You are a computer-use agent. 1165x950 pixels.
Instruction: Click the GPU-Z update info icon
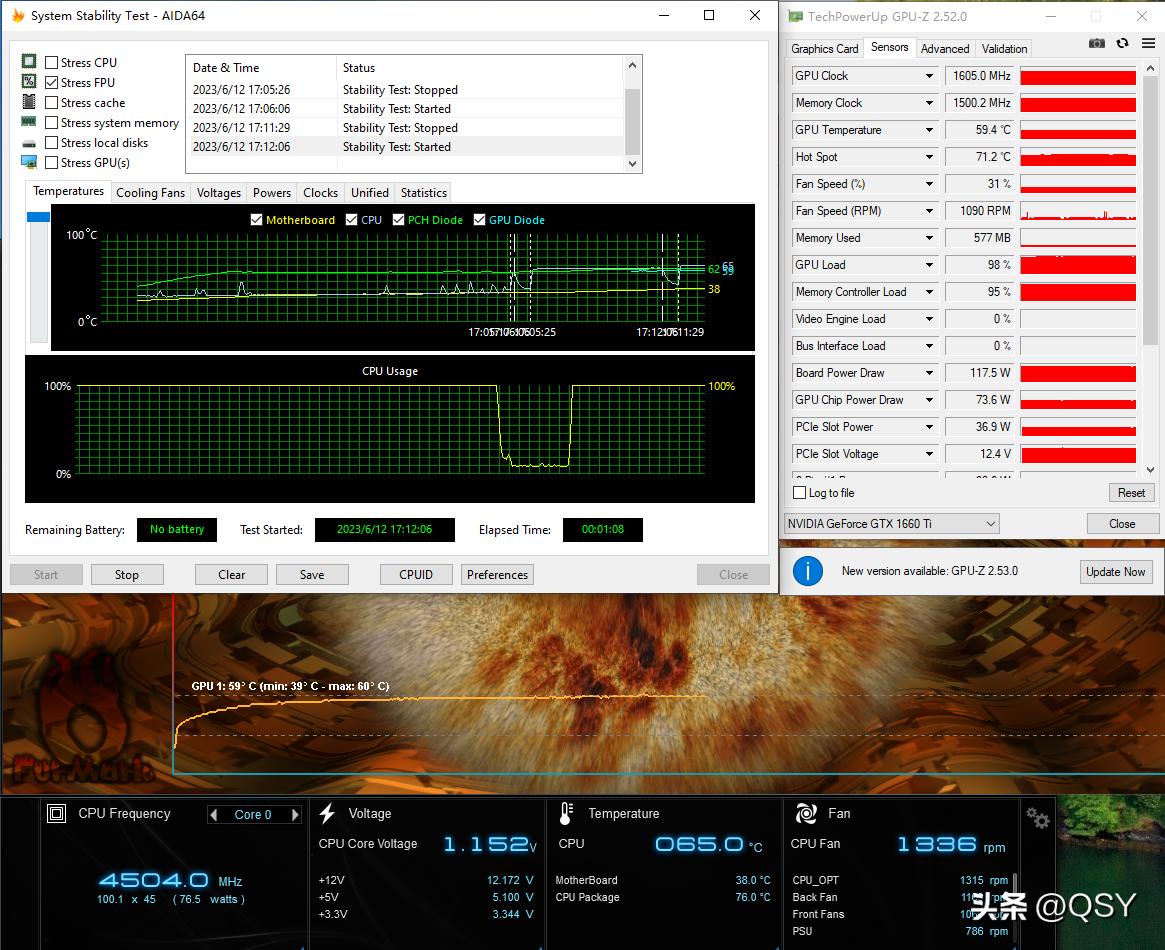807,571
